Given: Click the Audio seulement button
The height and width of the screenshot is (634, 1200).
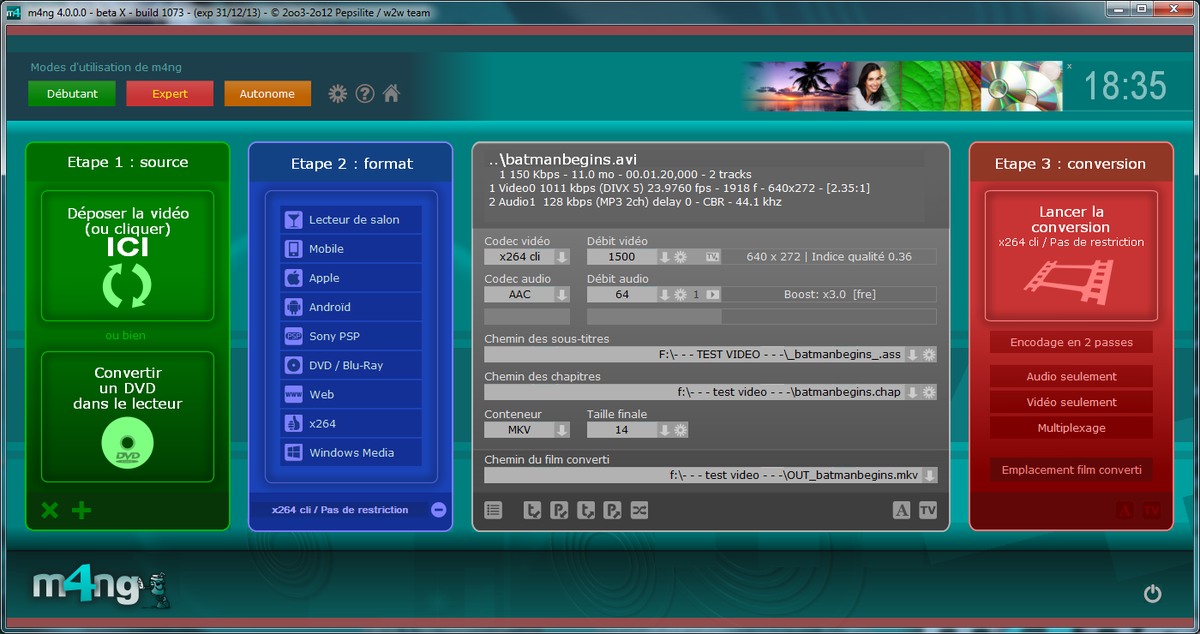Looking at the screenshot, I should click(1071, 377).
